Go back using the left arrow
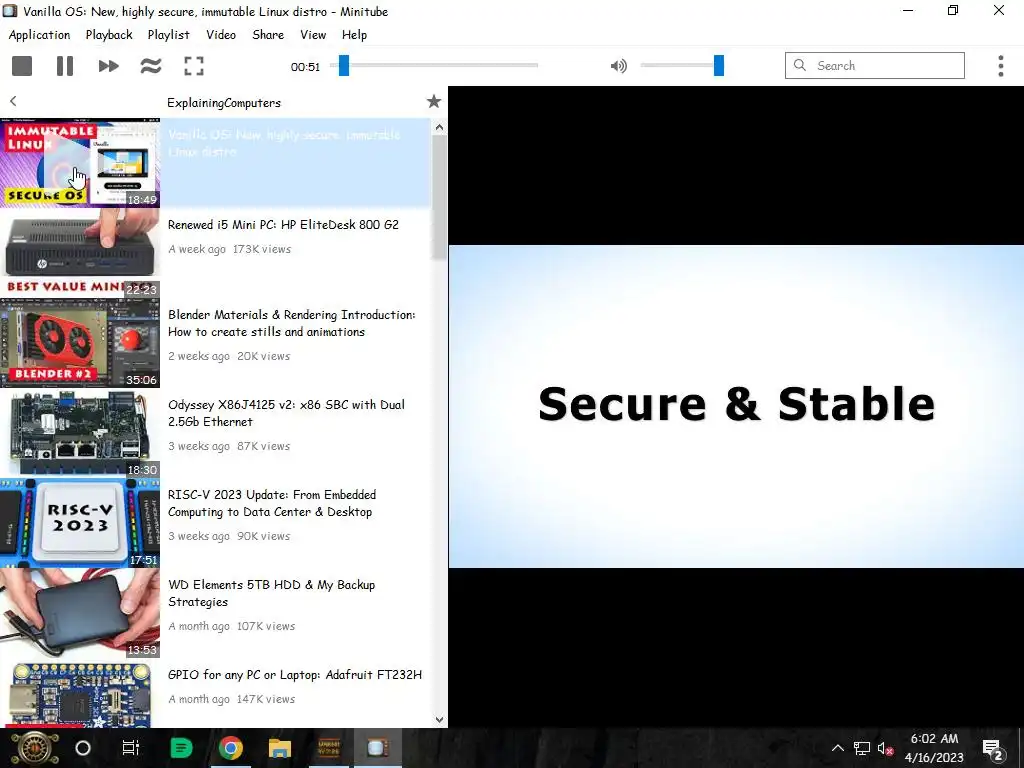The height and width of the screenshot is (768, 1024). coord(13,101)
